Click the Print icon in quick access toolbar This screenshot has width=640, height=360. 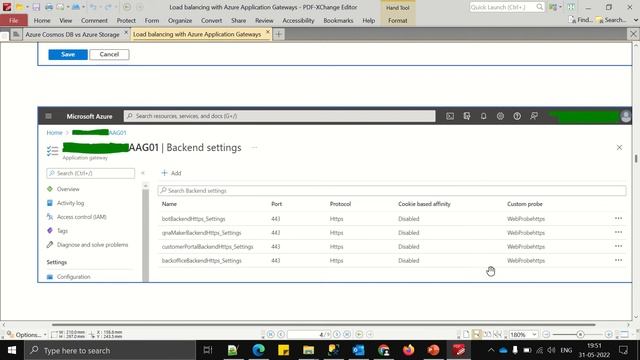pyautogui.click(x=49, y=7)
